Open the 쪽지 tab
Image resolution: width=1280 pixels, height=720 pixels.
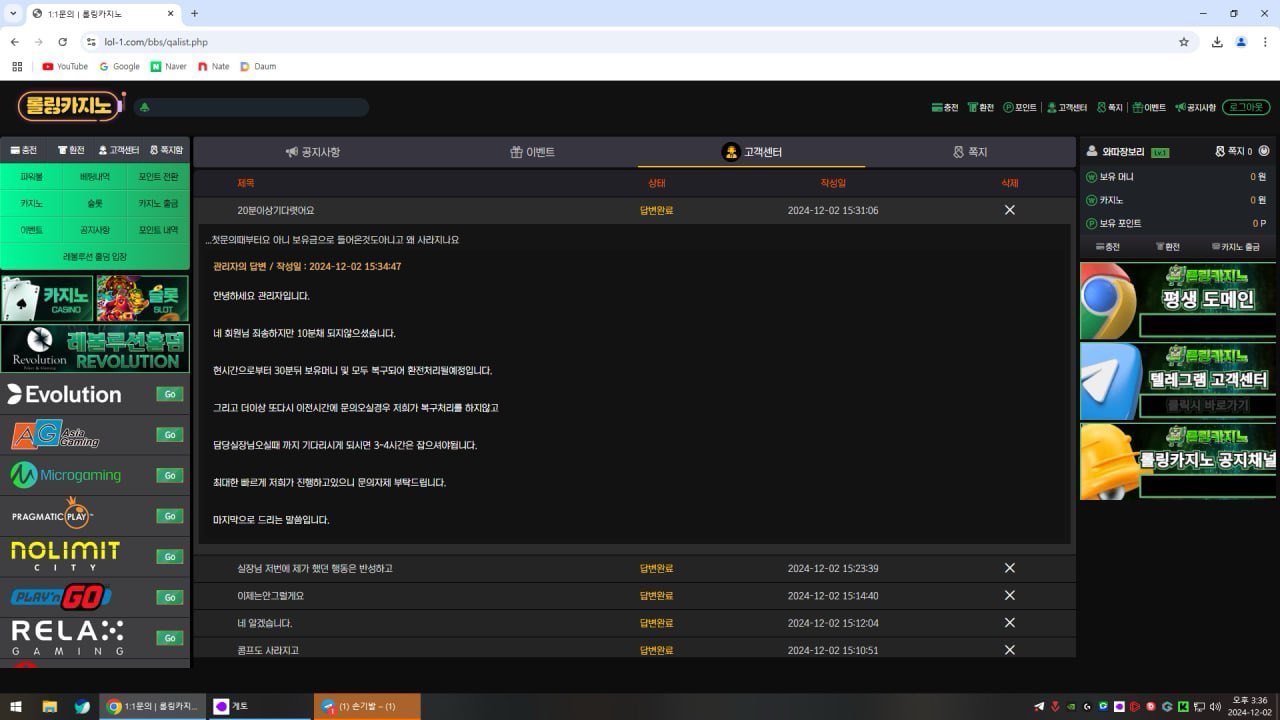(970, 152)
